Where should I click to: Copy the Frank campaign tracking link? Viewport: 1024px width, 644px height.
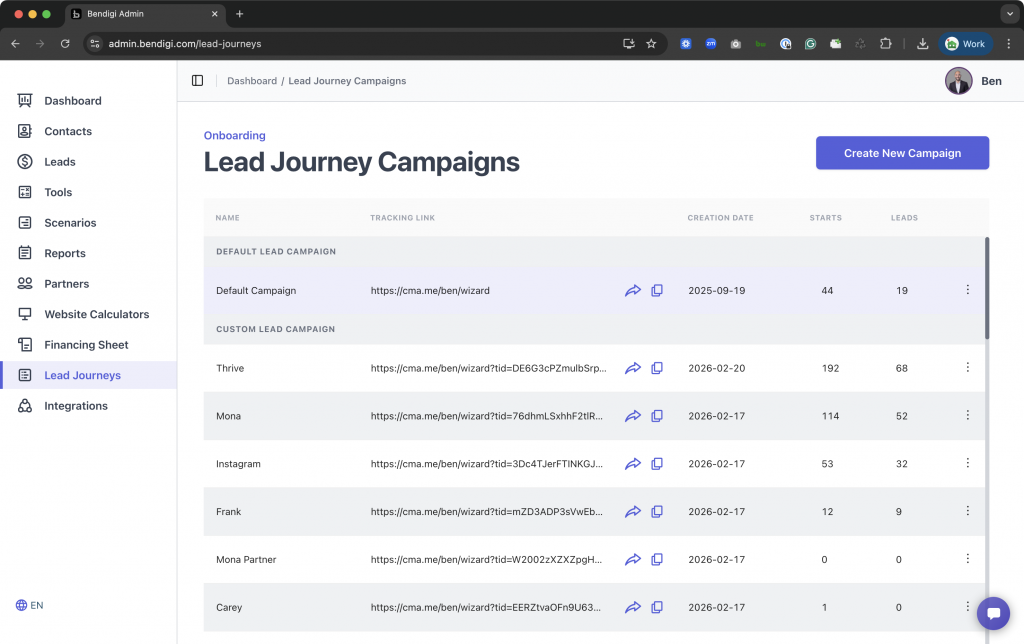pos(657,512)
